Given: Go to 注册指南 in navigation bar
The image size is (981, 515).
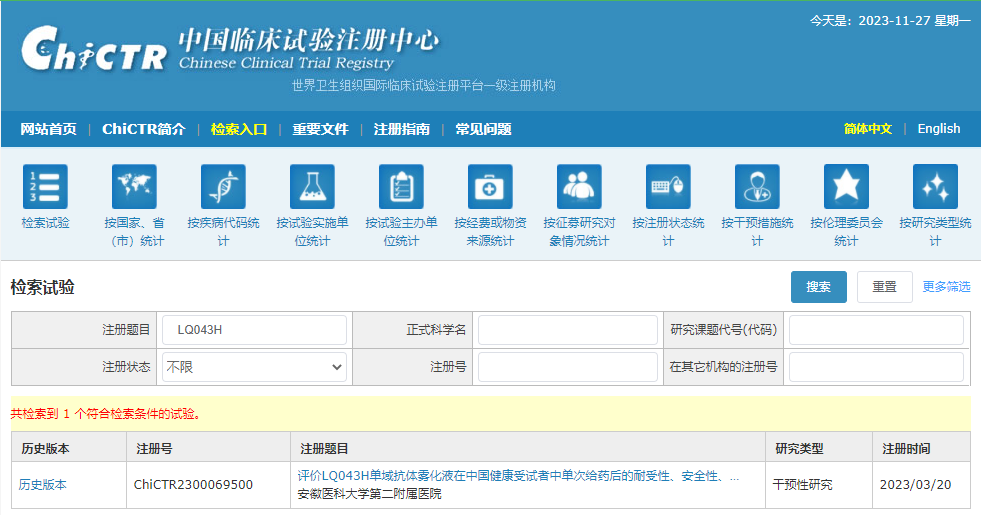Looking at the screenshot, I should 402,129.
